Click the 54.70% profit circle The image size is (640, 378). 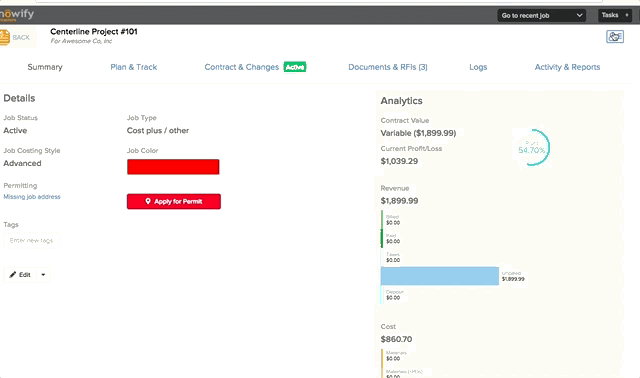[x=532, y=147]
